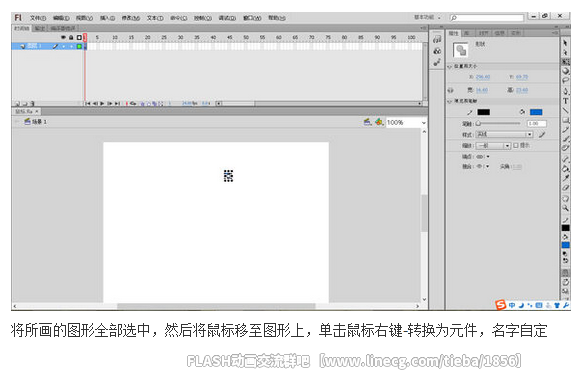Select the Rectangle tool
Image resolution: width=573 pixels, height=380 pixels.
point(565,119)
